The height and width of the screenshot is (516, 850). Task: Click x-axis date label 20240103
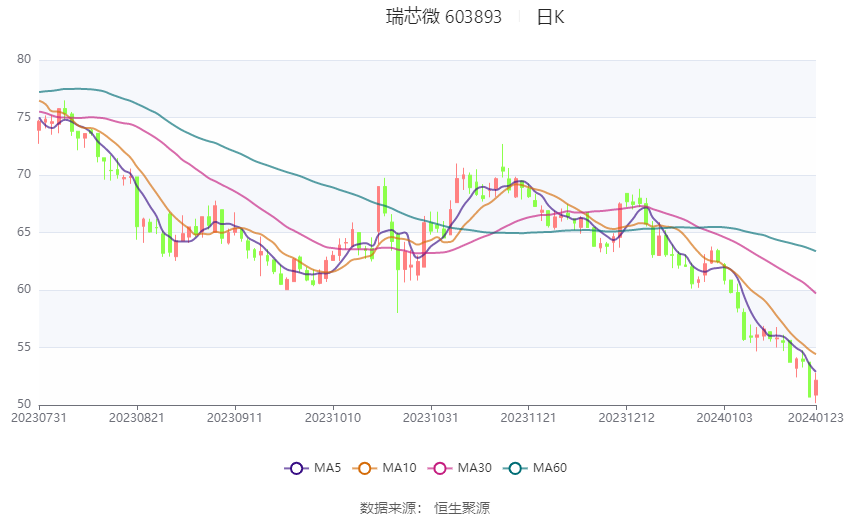point(724,418)
